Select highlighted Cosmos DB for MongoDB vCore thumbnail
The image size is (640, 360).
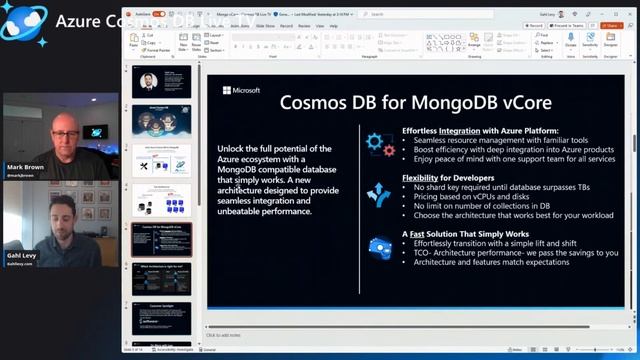[161, 240]
